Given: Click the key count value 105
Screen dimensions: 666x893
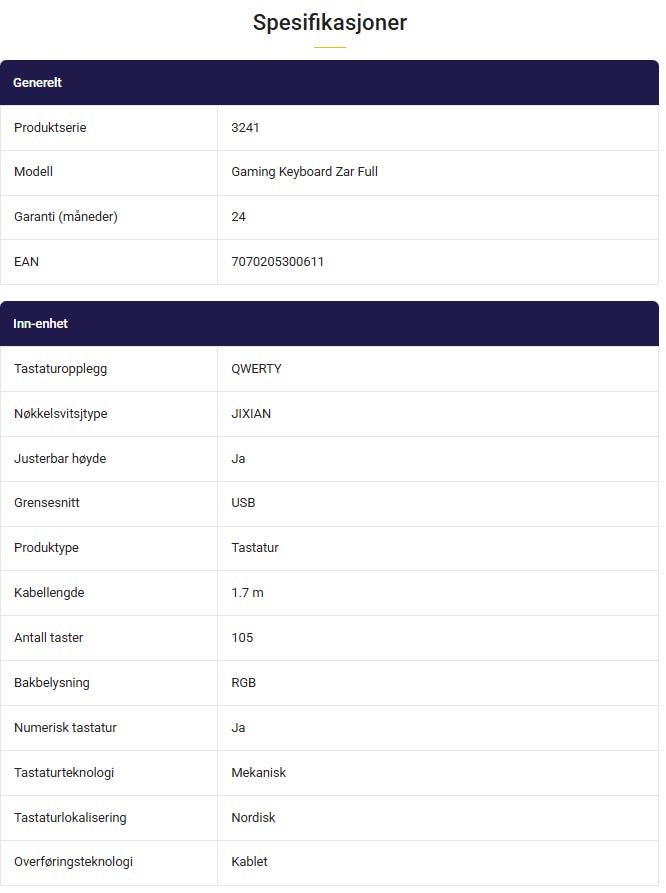Looking at the screenshot, I should [x=242, y=638].
